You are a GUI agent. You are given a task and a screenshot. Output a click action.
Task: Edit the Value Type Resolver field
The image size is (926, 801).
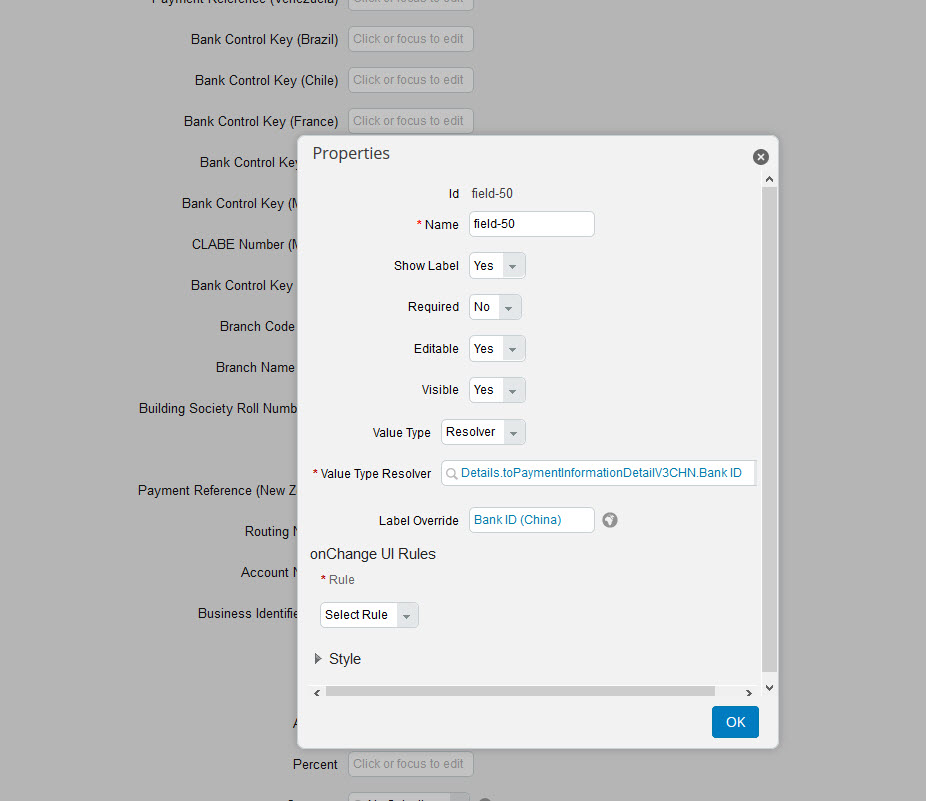click(599, 473)
